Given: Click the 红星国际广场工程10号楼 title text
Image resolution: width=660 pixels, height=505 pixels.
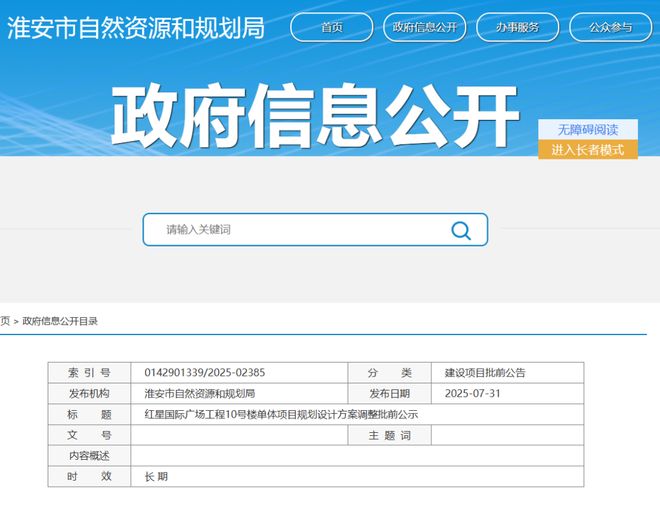Looking at the screenshot, I should click(281, 414).
